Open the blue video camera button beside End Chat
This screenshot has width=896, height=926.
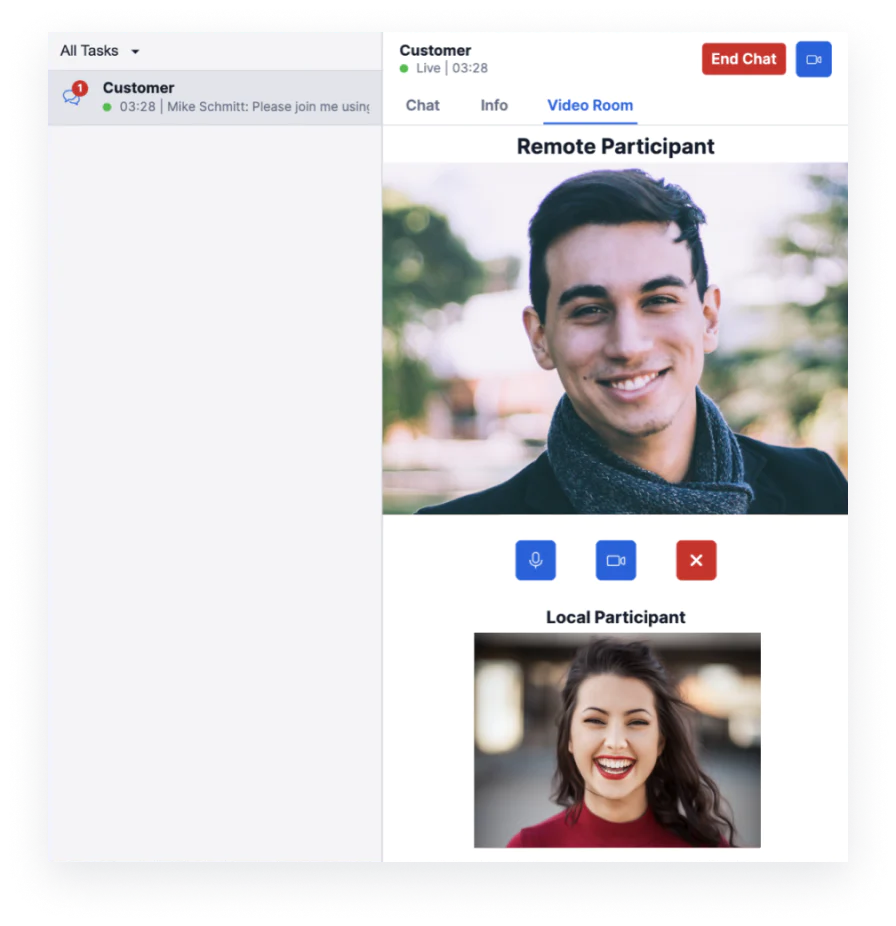[813, 59]
